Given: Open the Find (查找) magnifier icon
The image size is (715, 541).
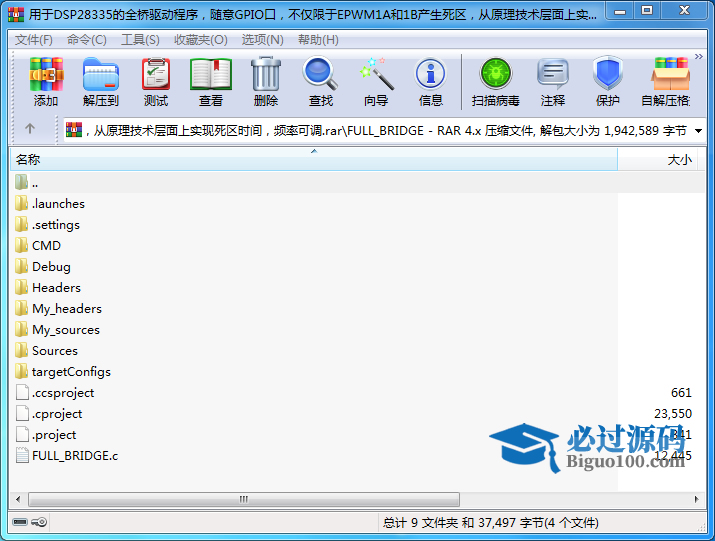Looking at the screenshot, I should tap(321, 74).
